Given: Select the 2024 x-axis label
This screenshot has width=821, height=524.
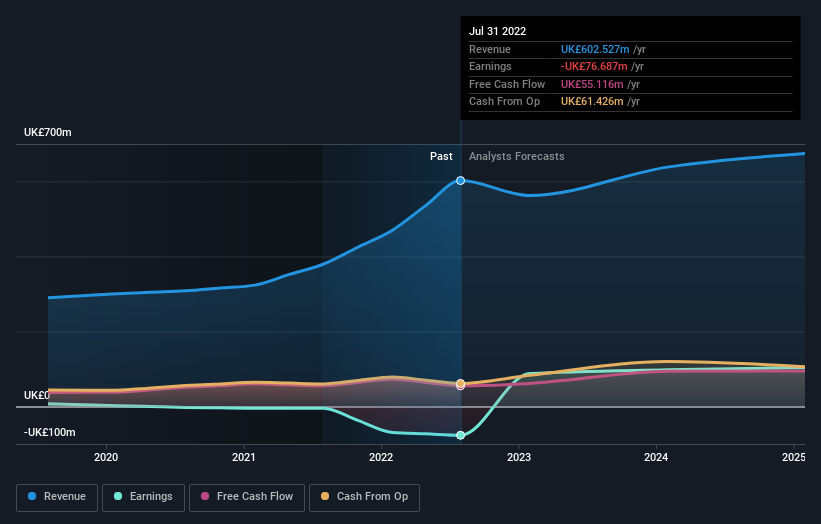Looking at the screenshot, I should click(x=656, y=457).
